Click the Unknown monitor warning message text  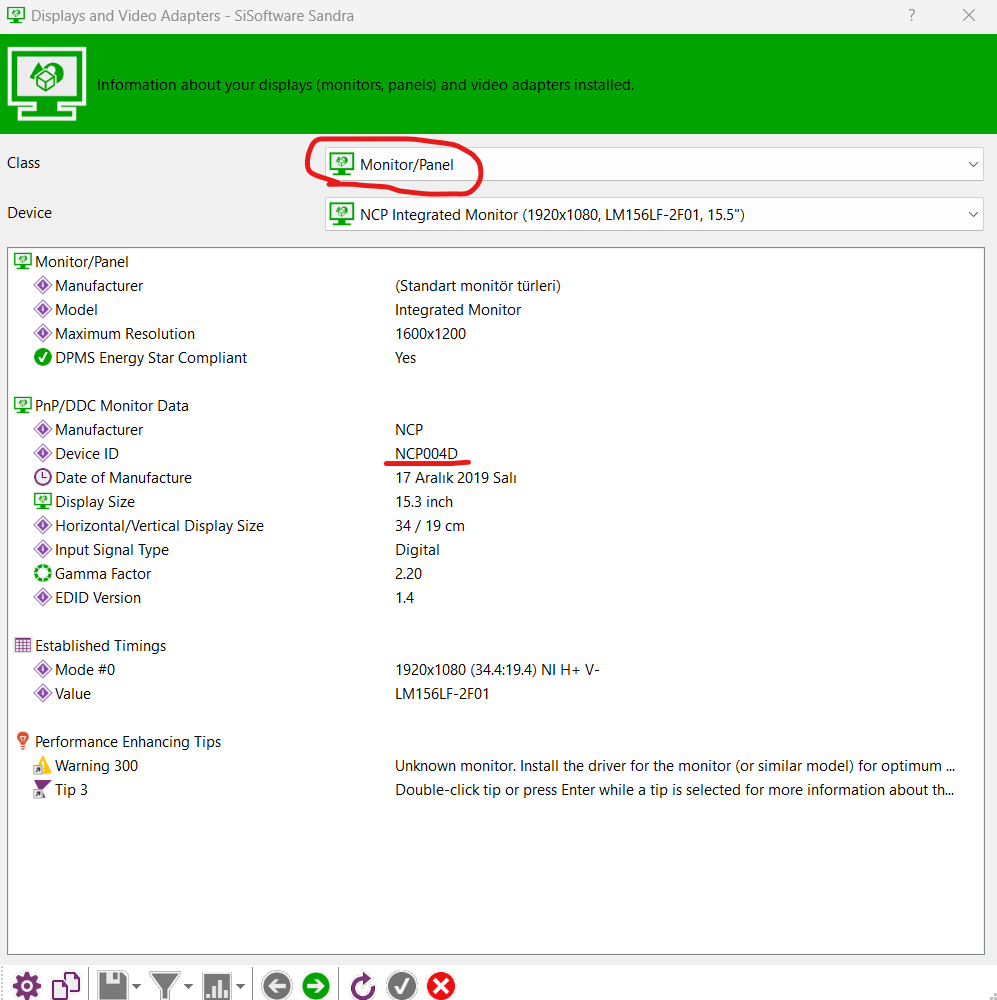[x=674, y=766]
